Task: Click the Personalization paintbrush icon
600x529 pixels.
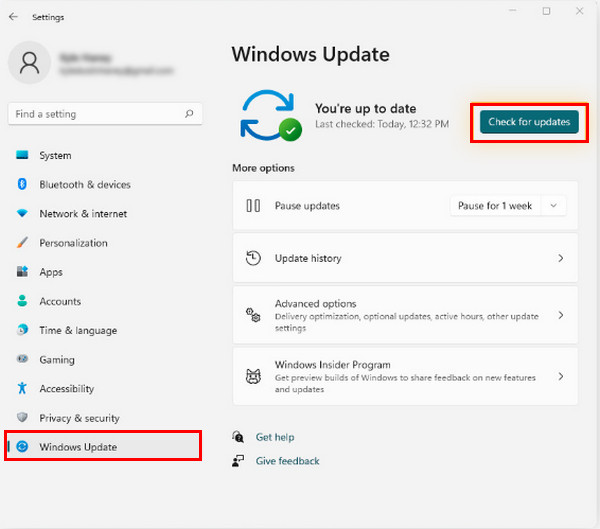Action: (22, 242)
